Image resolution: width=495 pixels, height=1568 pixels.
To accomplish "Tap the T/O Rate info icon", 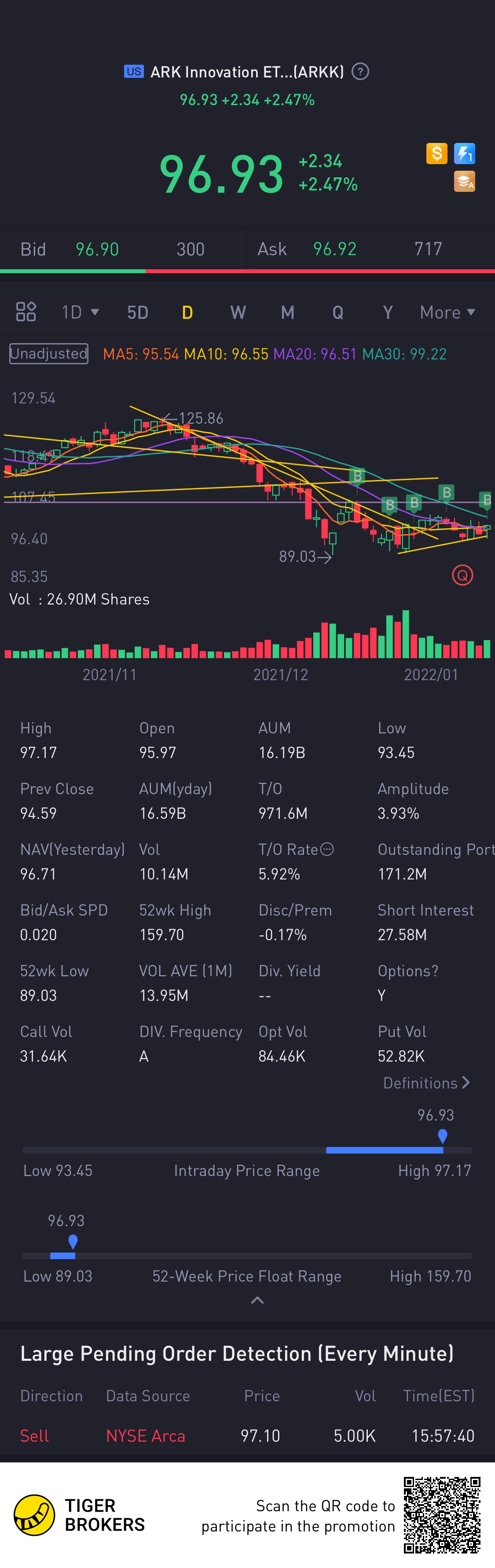I will point(327,849).
